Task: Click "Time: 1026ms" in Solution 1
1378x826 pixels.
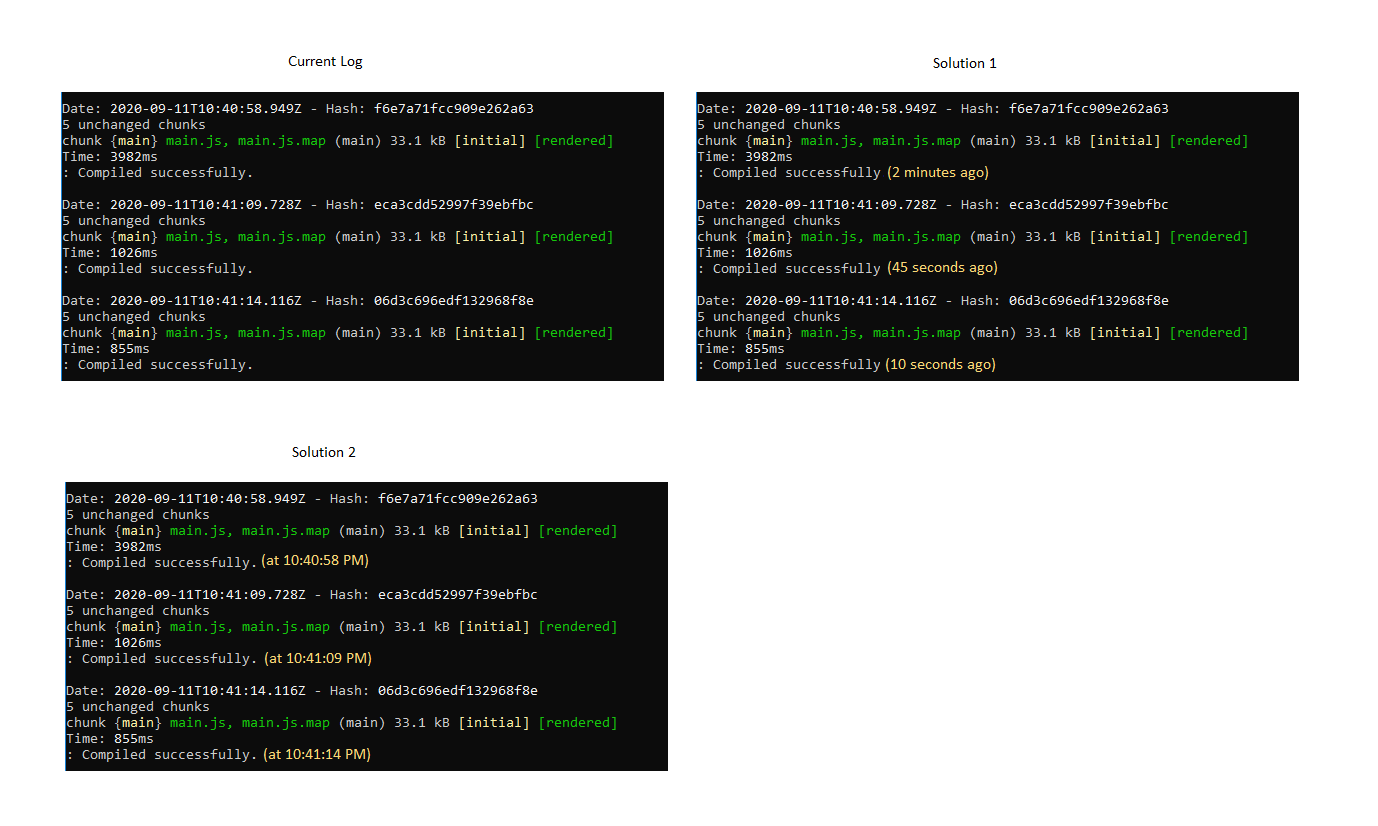Action: [x=745, y=252]
